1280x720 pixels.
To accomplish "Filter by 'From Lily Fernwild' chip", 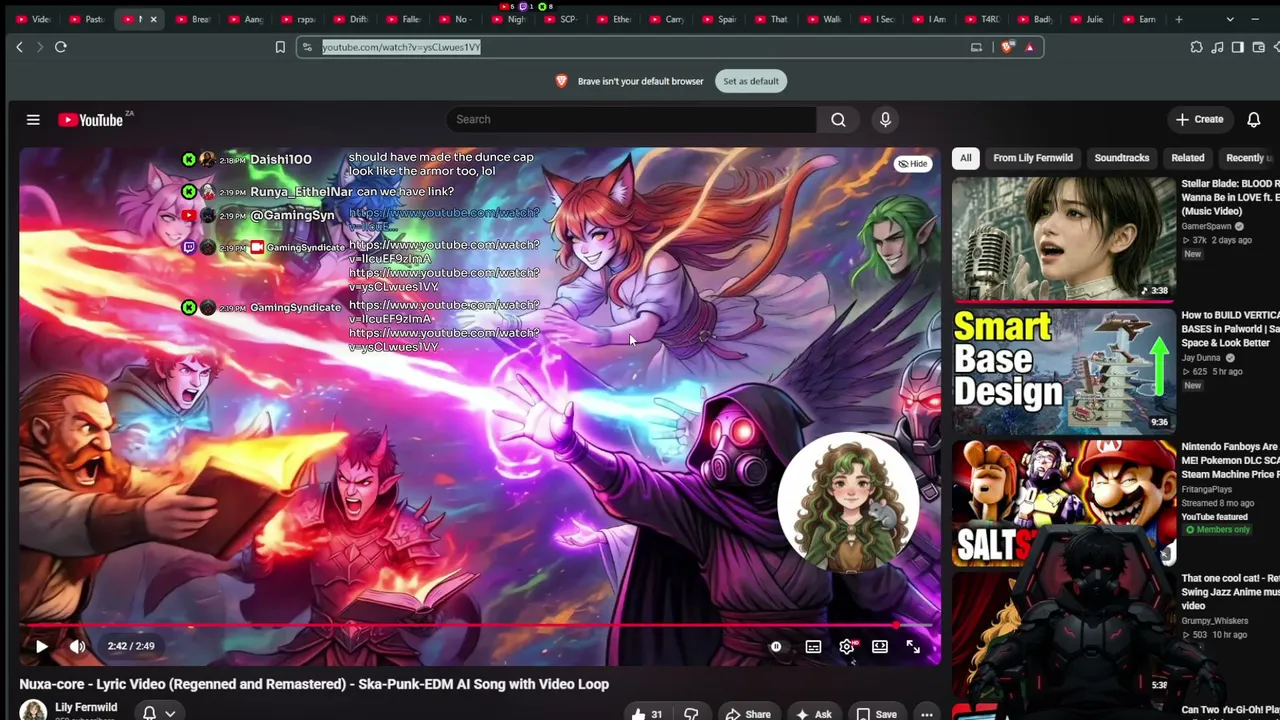I will [x=1033, y=158].
